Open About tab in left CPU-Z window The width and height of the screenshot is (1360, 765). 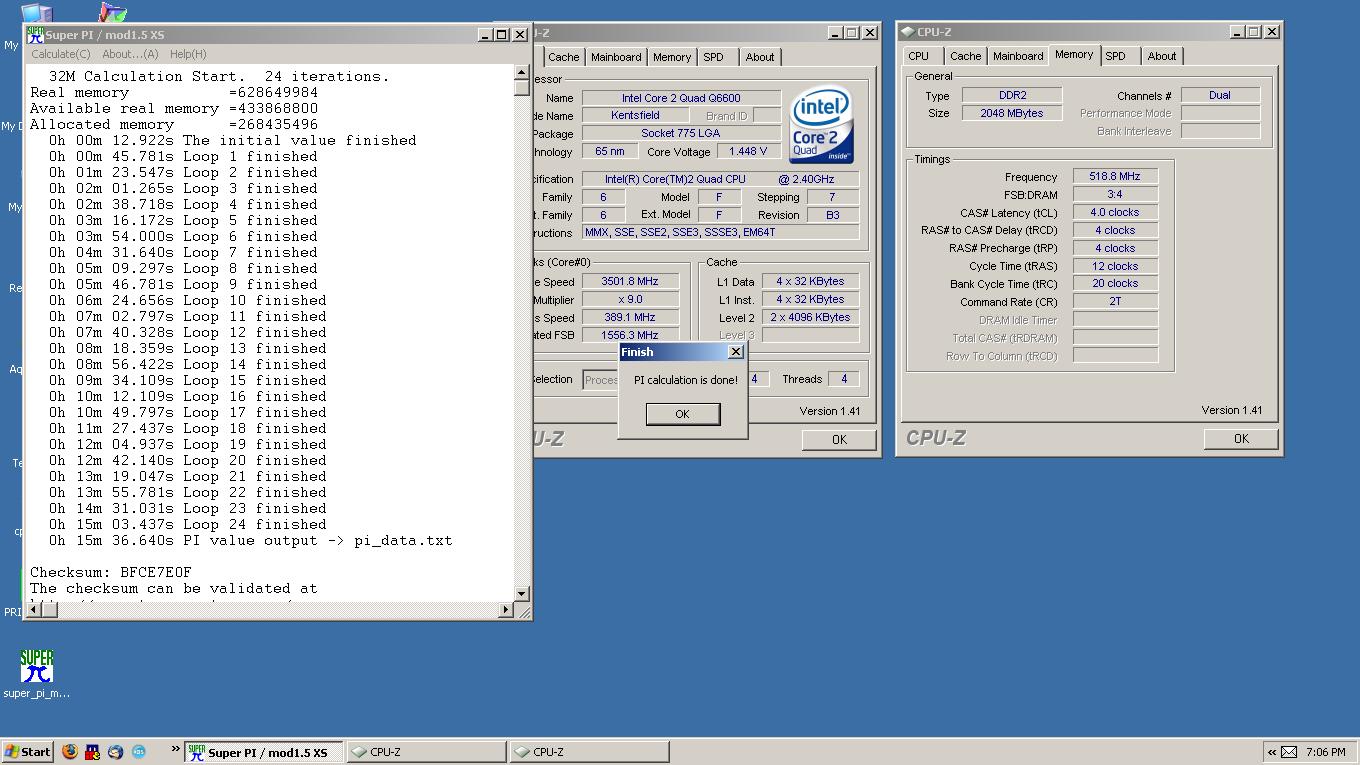760,57
